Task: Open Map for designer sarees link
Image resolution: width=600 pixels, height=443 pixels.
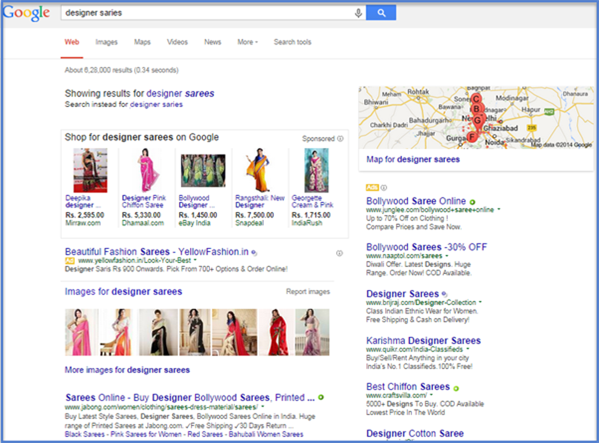Action: pyautogui.click(x=413, y=159)
